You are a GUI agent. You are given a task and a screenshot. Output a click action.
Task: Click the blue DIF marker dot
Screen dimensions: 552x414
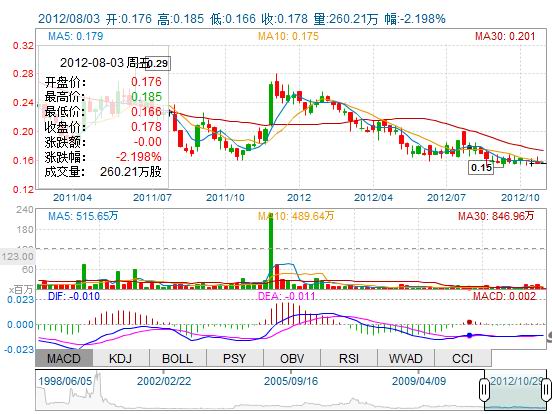(469, 335)
